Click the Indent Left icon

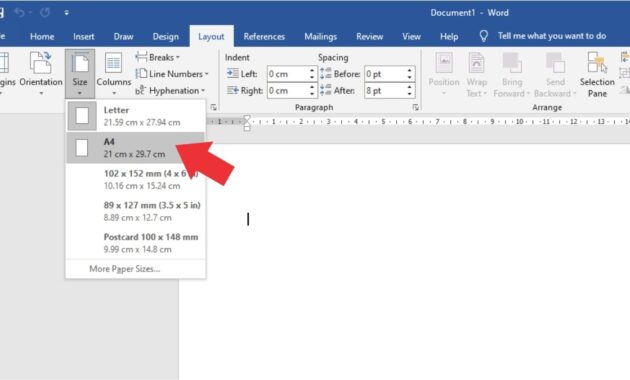point(233,74)
